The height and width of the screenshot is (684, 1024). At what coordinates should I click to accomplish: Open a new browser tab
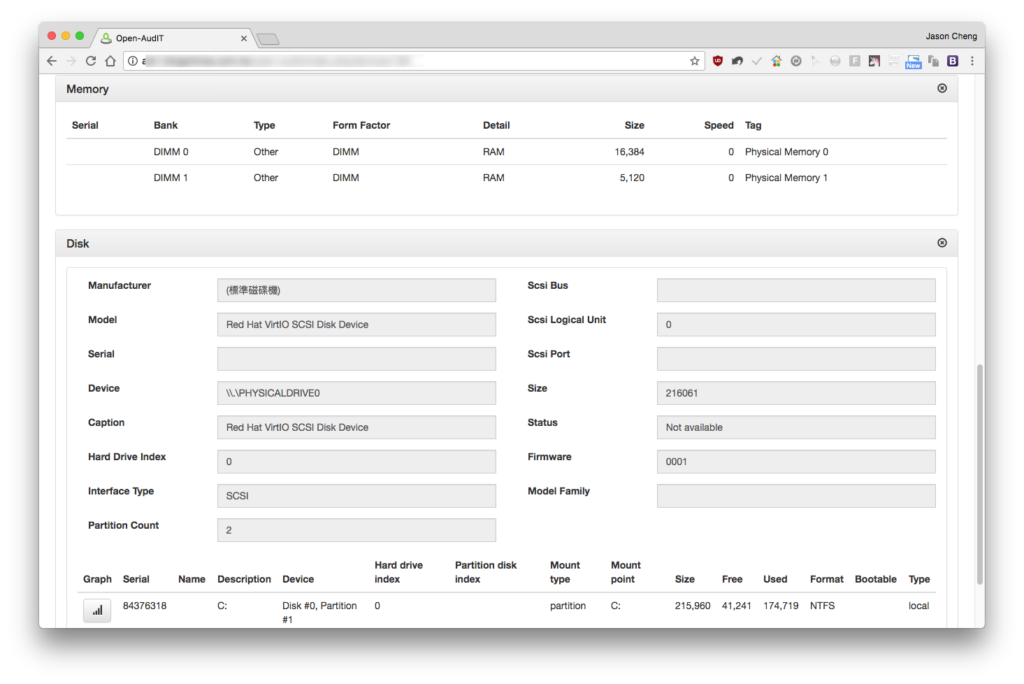[x=268, y=39]
